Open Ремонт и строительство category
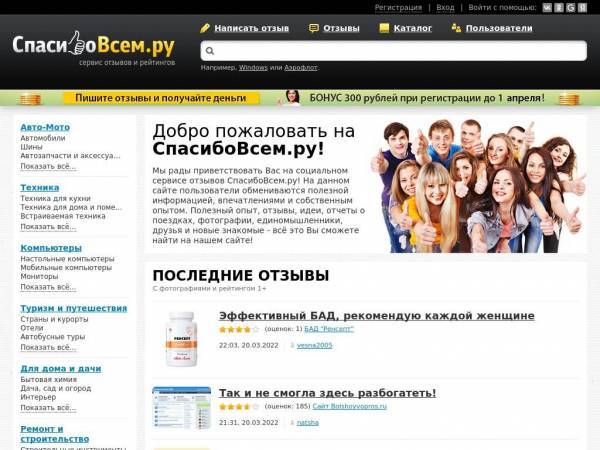 tap(55, 434)
